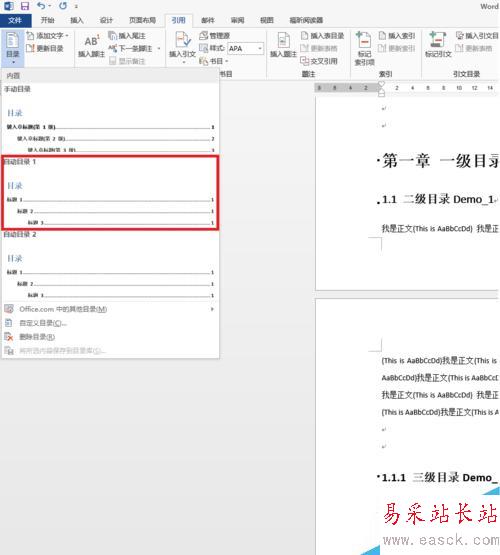The width and height of the screenshot is (500, 555).
Task: Switch to the 邮件 (Mailings) tab
Action: tap(208, 20)
